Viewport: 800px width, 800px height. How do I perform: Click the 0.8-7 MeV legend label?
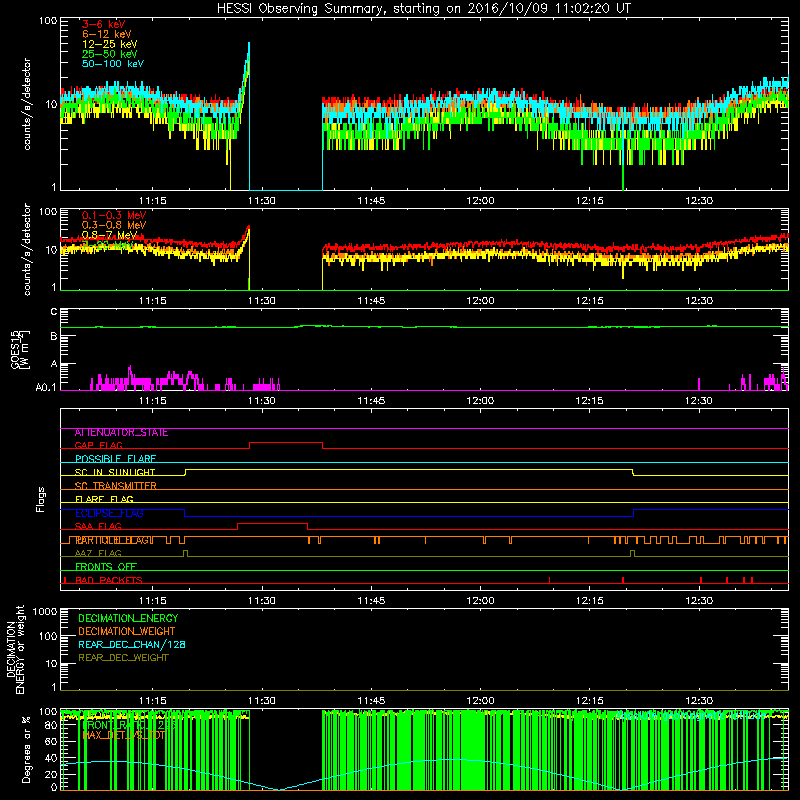tap(109, 235)
